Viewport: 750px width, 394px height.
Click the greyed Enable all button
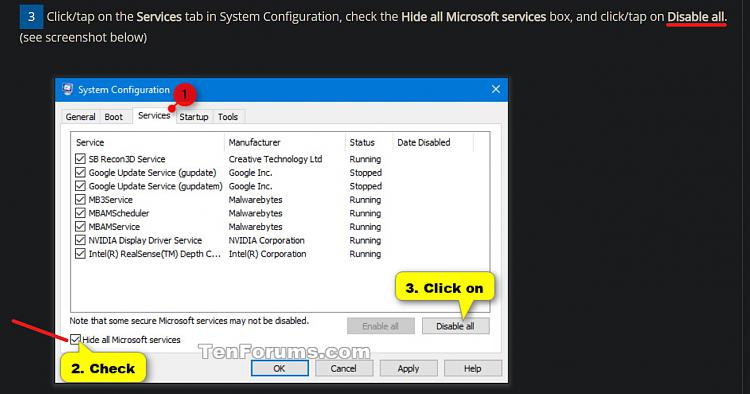pos(380,326)
